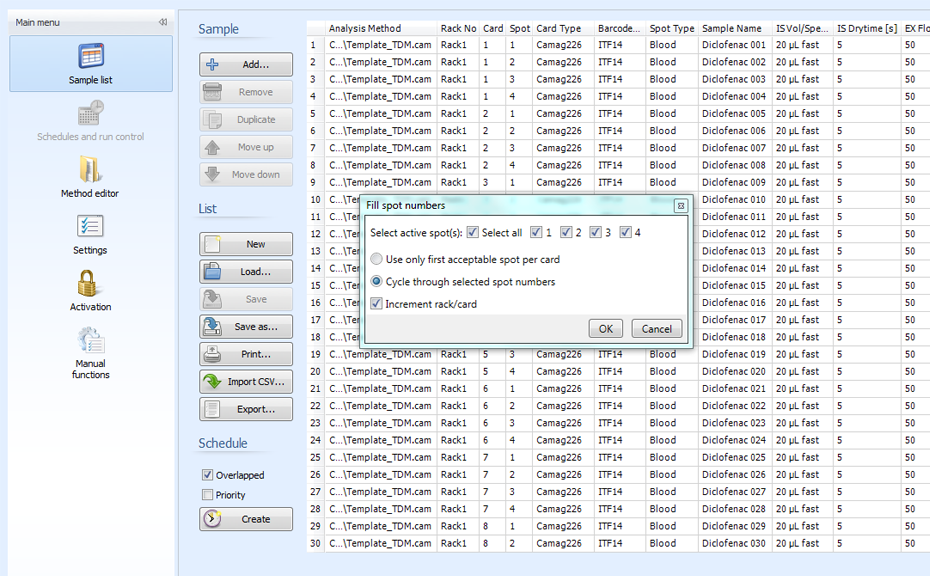Import samples from CSV file
This screenshot has height=576, width=930.
[x=245, y=380]
